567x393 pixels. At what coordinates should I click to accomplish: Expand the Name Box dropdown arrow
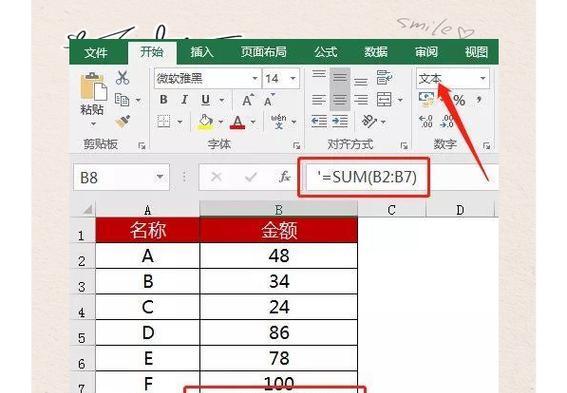pos(159,177)
